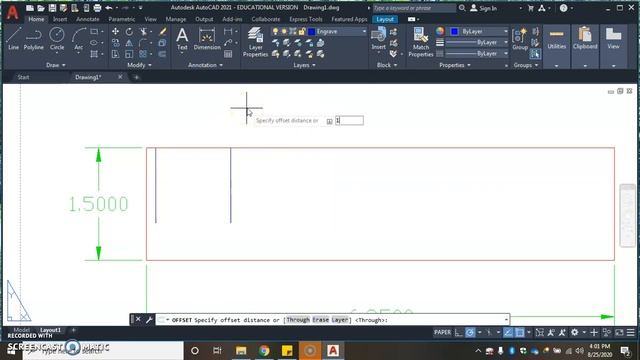Click the Move tool in Modify panel

tap(116, 31)
